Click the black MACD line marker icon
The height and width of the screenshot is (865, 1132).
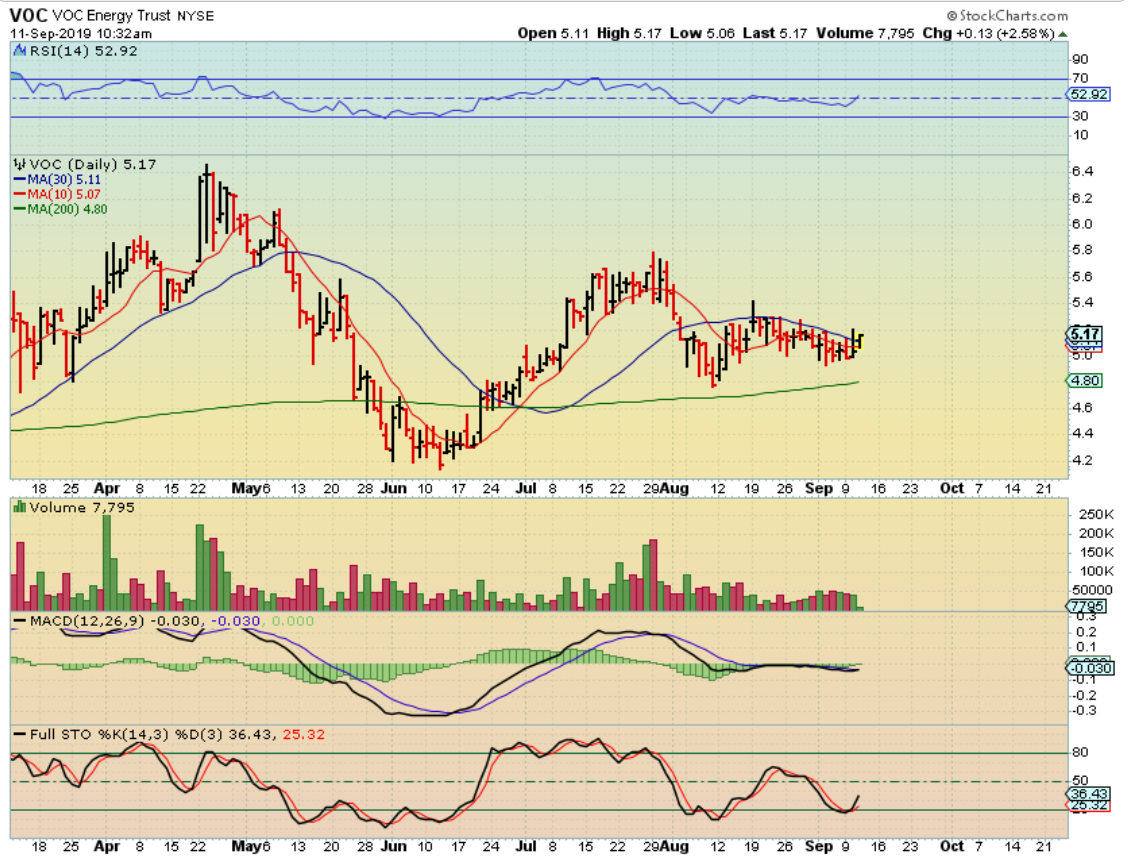click(19, 622)
